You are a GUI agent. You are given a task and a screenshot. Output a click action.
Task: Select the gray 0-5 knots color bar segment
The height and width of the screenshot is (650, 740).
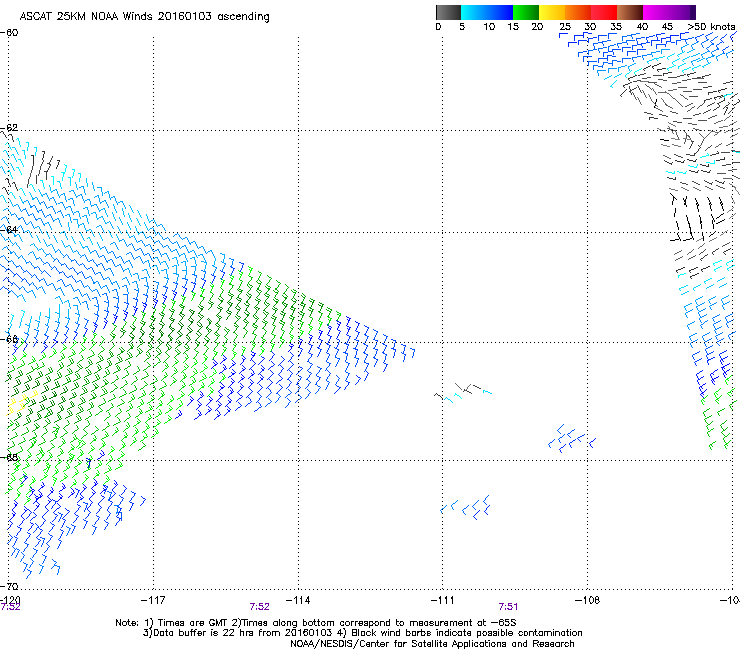448,12
